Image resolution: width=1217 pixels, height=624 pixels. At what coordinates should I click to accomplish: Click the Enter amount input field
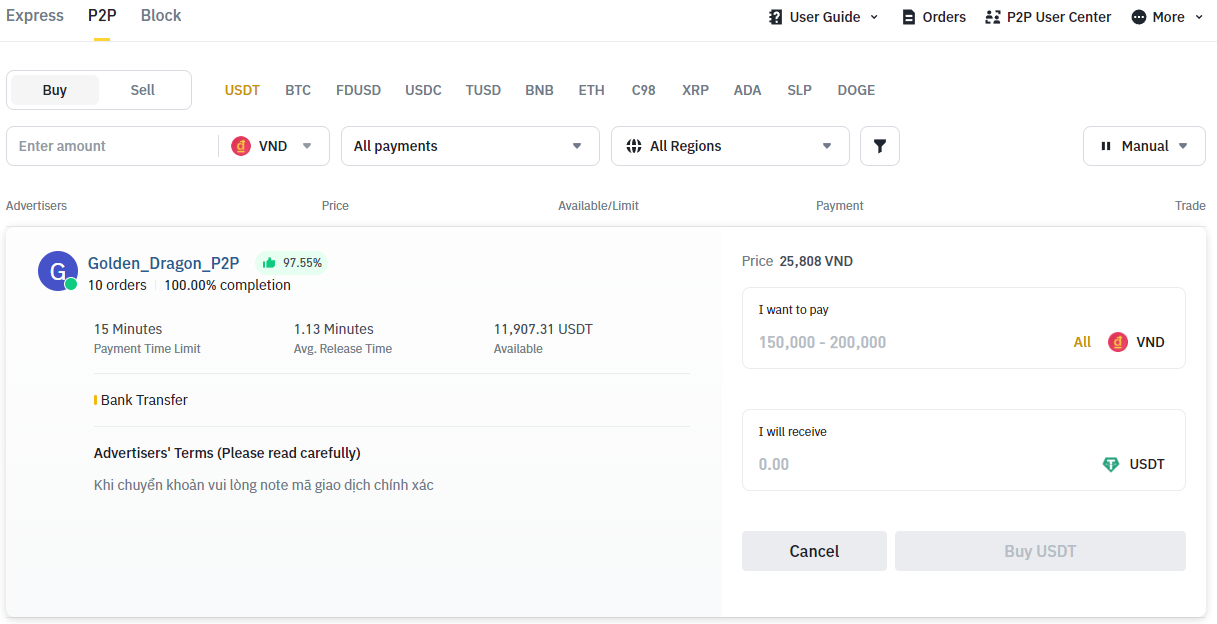tap(112, 146)
